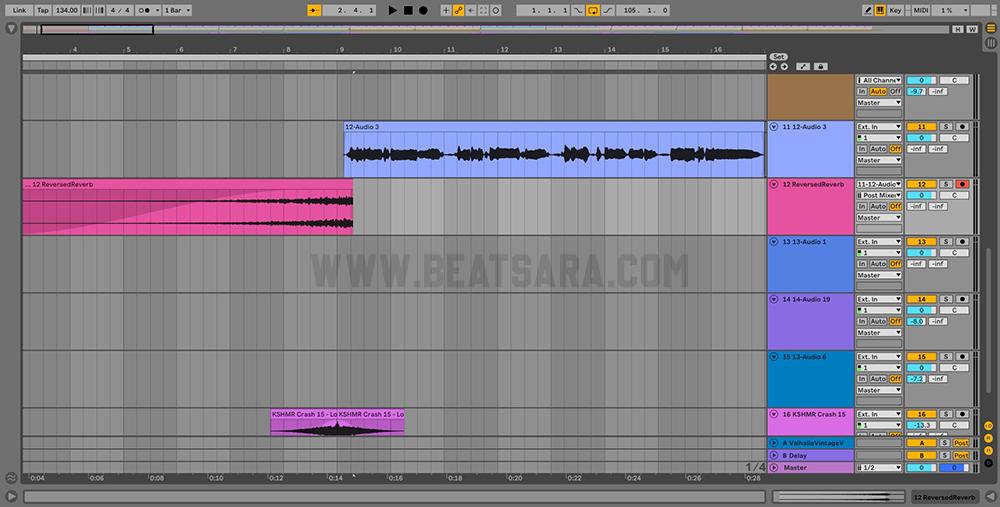Screen dimensions: 1000x507
Task: Open Ext. In input dropdown on track 13
Action: pyautogui.click(x=879, y=242)
